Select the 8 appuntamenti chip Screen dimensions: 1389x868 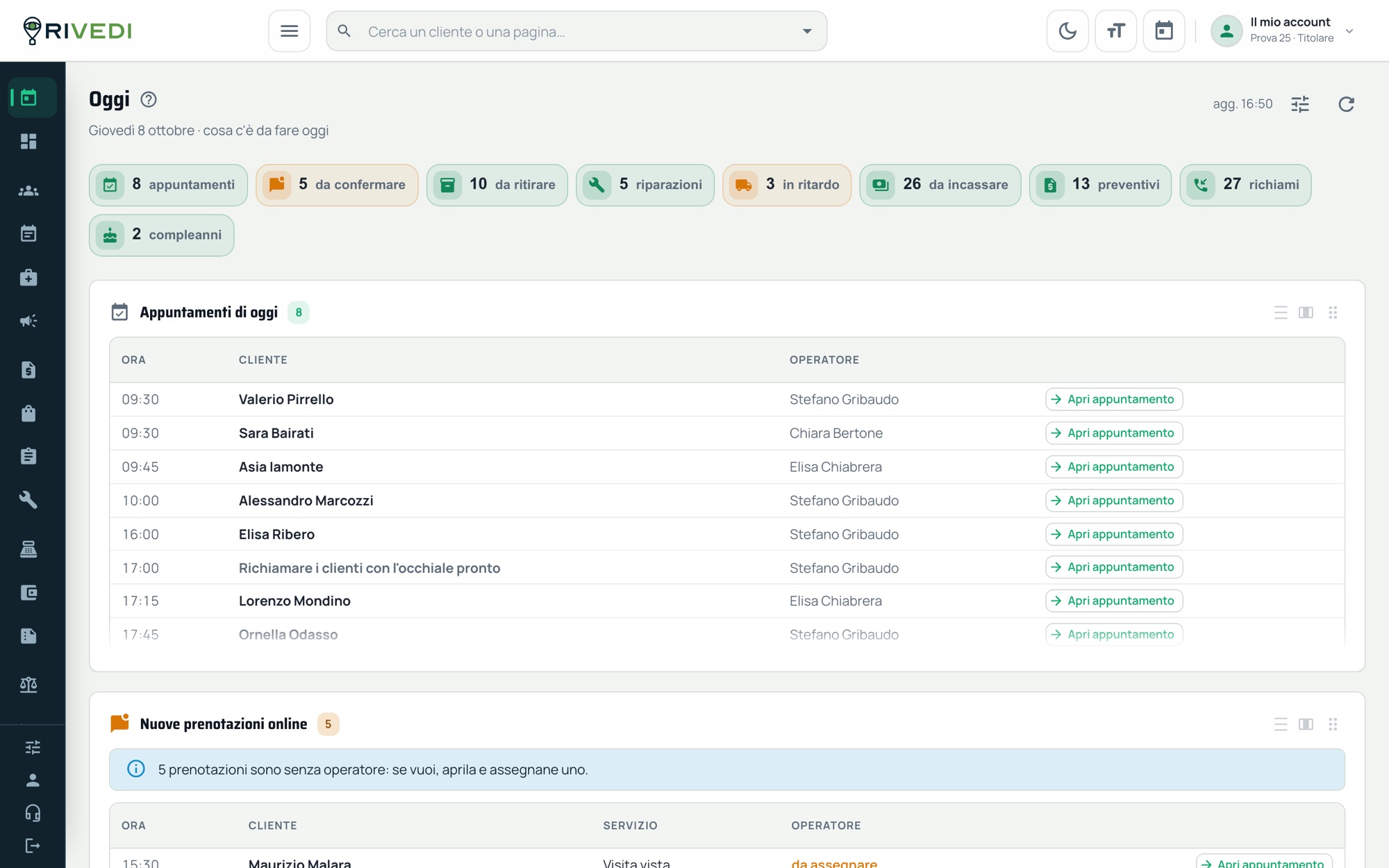[x=168, y=185]
